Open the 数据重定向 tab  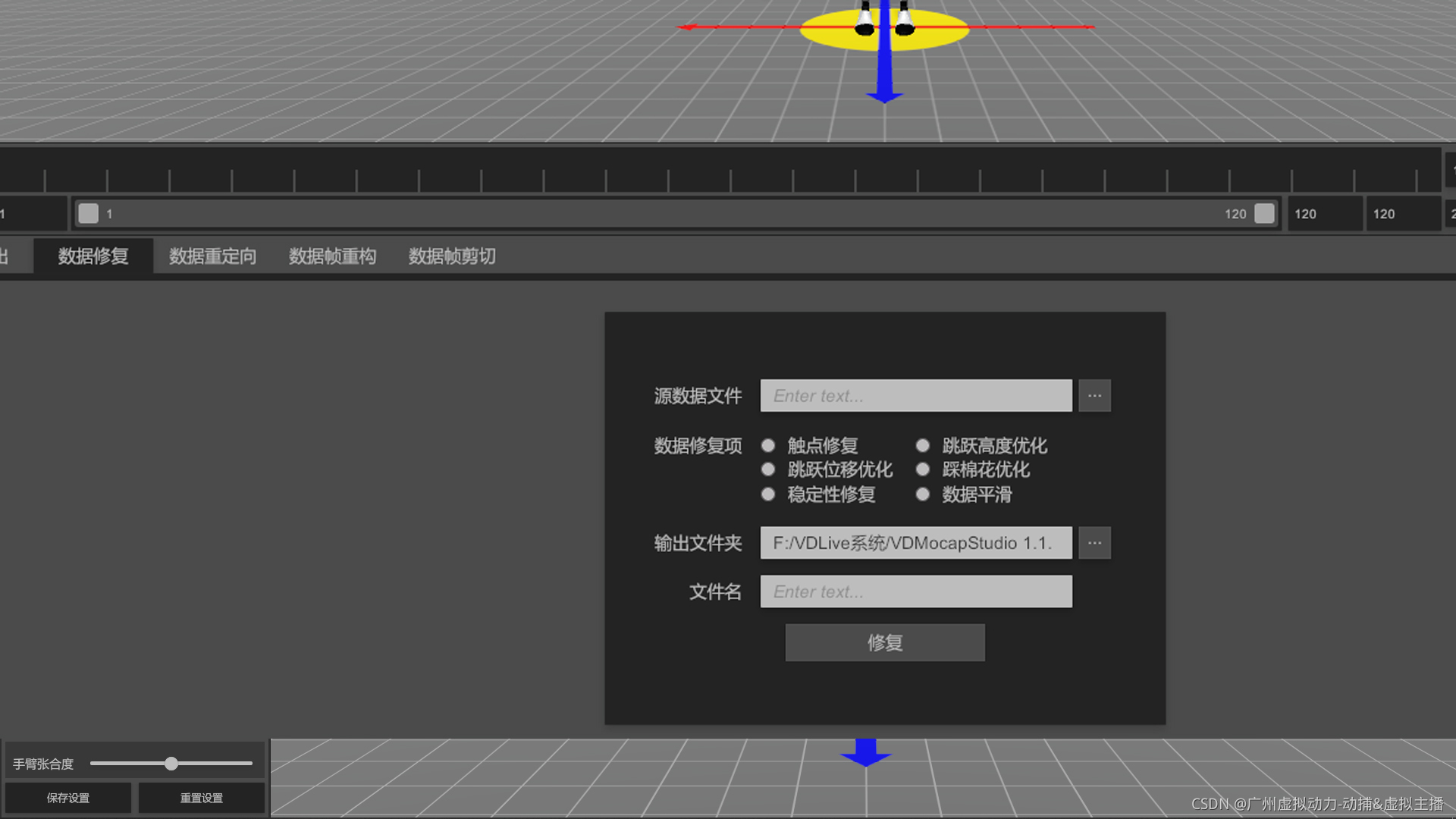tap(212, 256)
